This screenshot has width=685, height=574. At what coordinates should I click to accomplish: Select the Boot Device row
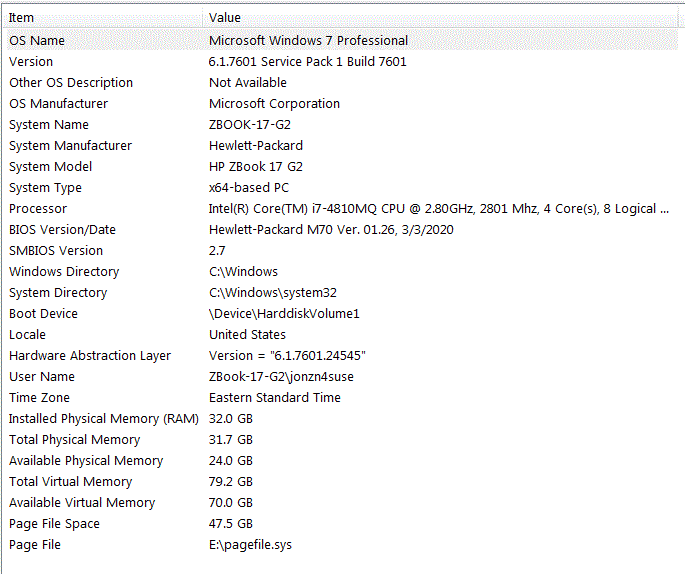coord(341,314)
